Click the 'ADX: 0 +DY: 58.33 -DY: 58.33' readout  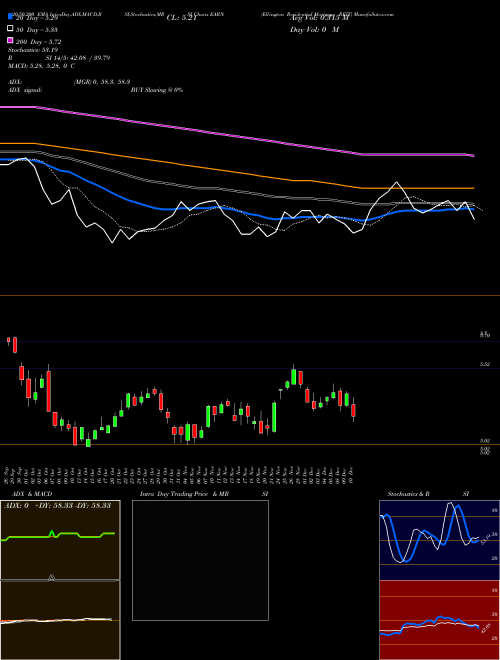pos(57,506)
